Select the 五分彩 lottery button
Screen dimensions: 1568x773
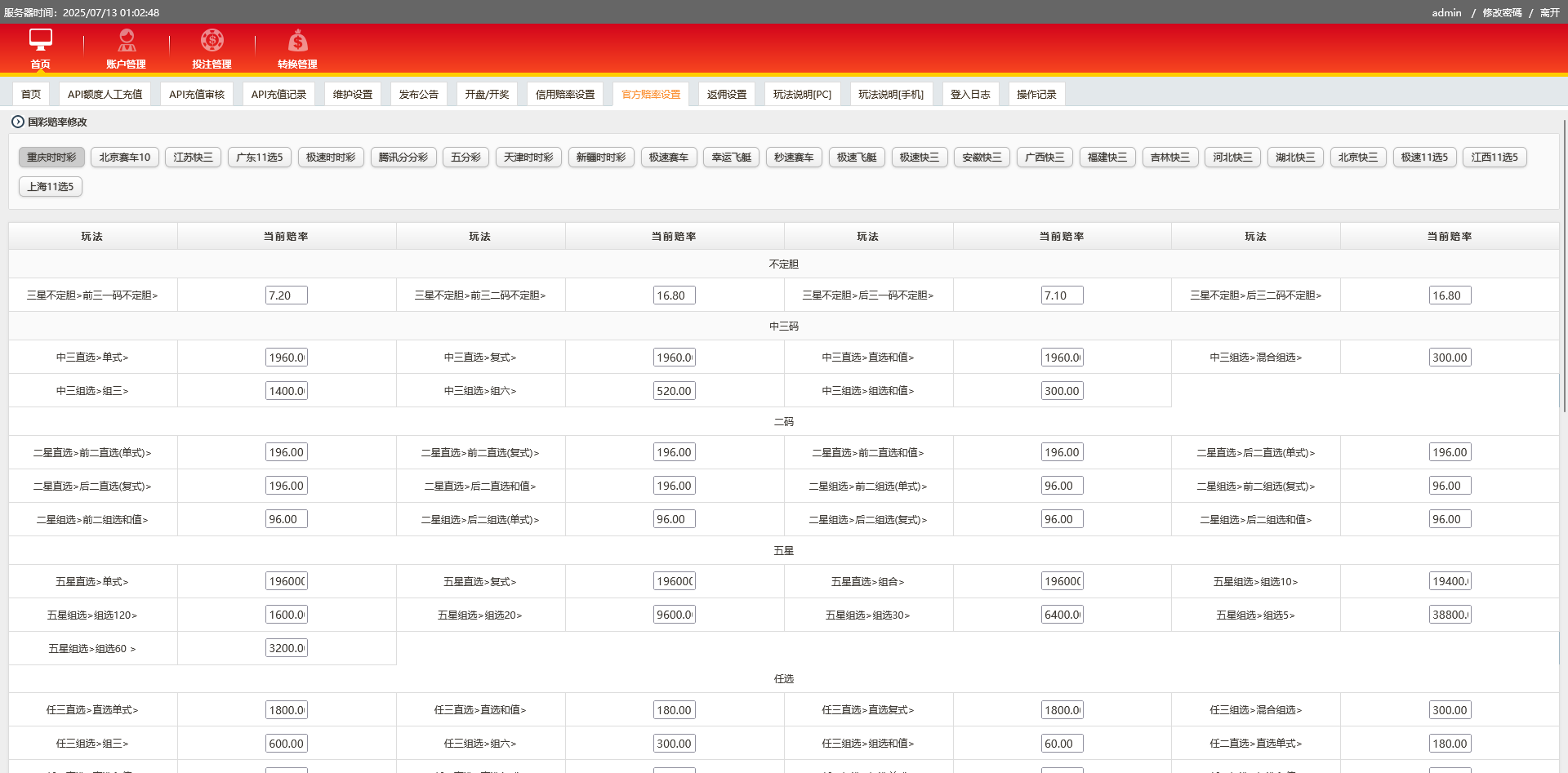point(466,157)
